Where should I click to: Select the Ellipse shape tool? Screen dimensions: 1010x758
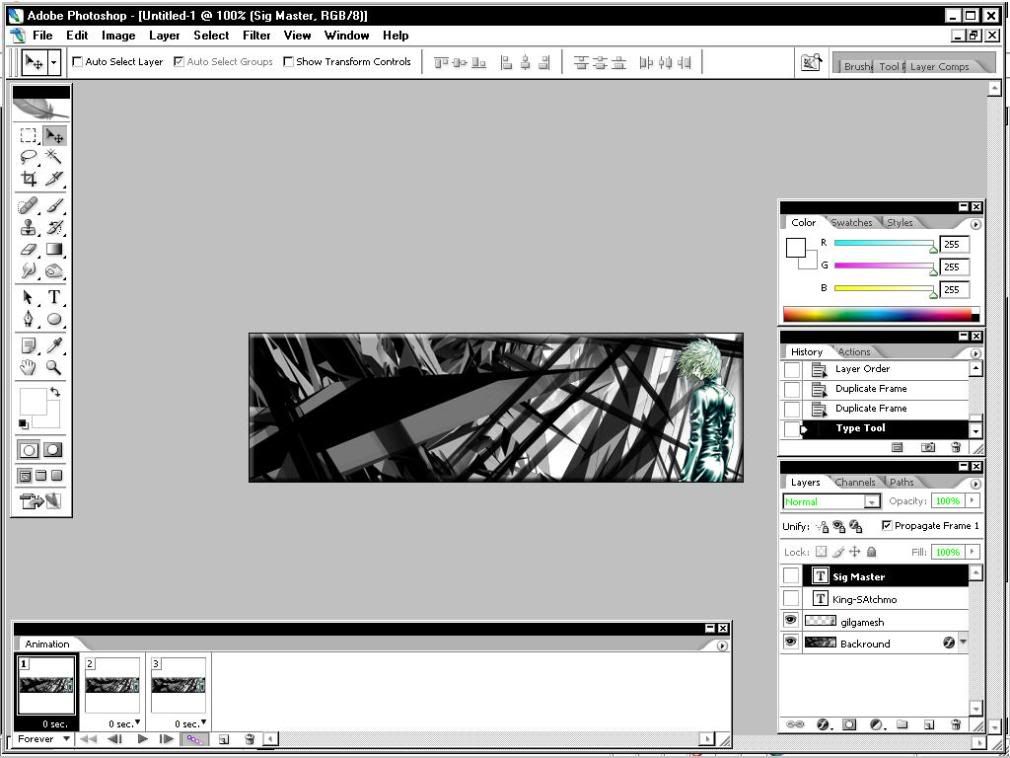point(54,319)
